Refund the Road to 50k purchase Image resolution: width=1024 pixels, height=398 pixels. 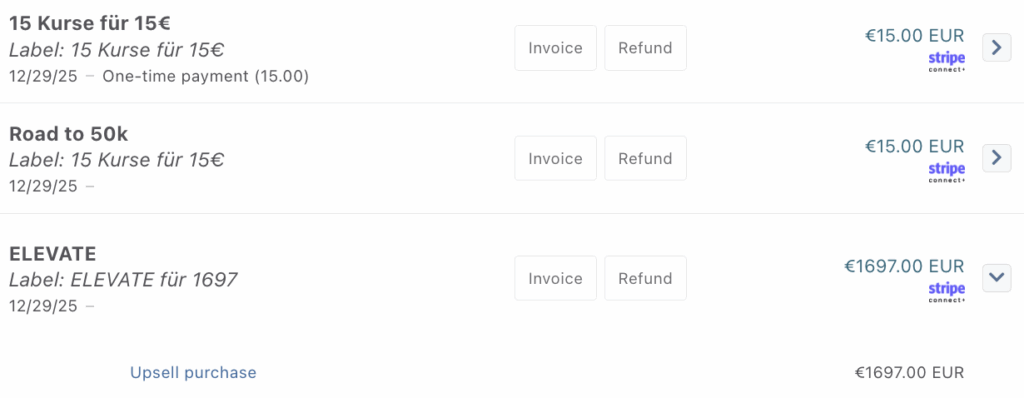(645, 158)
